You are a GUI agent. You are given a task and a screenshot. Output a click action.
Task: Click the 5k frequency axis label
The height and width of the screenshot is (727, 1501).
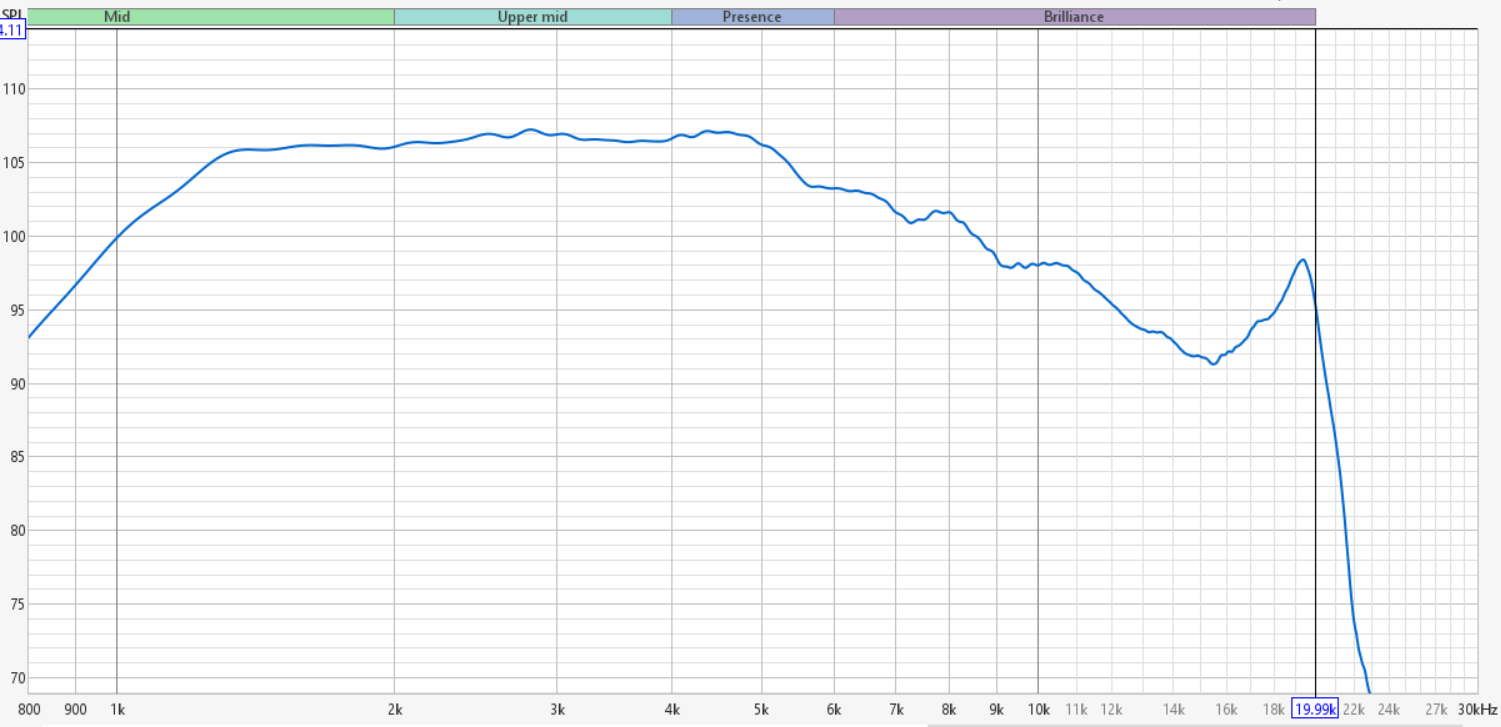[763, 709]
